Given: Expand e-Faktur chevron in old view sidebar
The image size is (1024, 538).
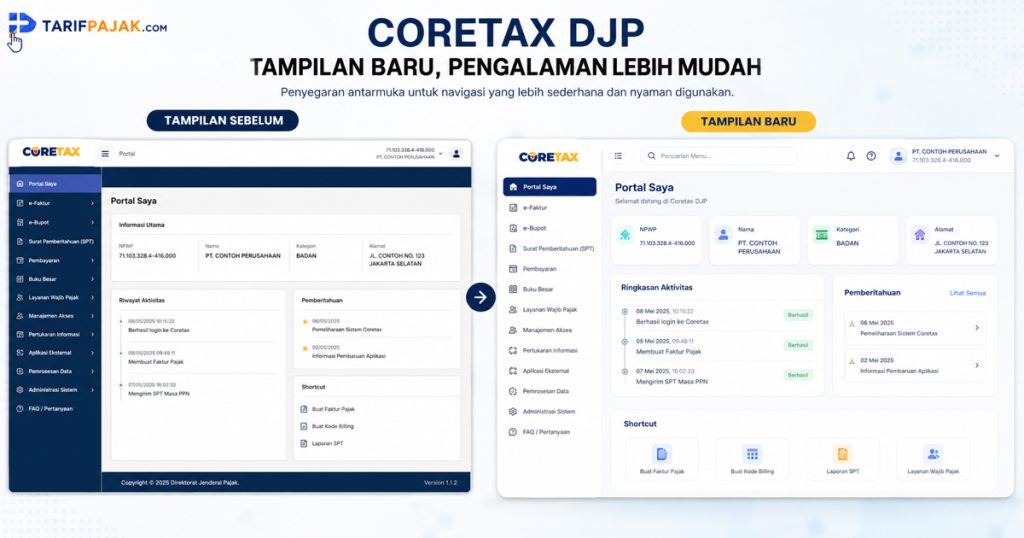Looking at the screenshot, I should (x=92, y=204).
